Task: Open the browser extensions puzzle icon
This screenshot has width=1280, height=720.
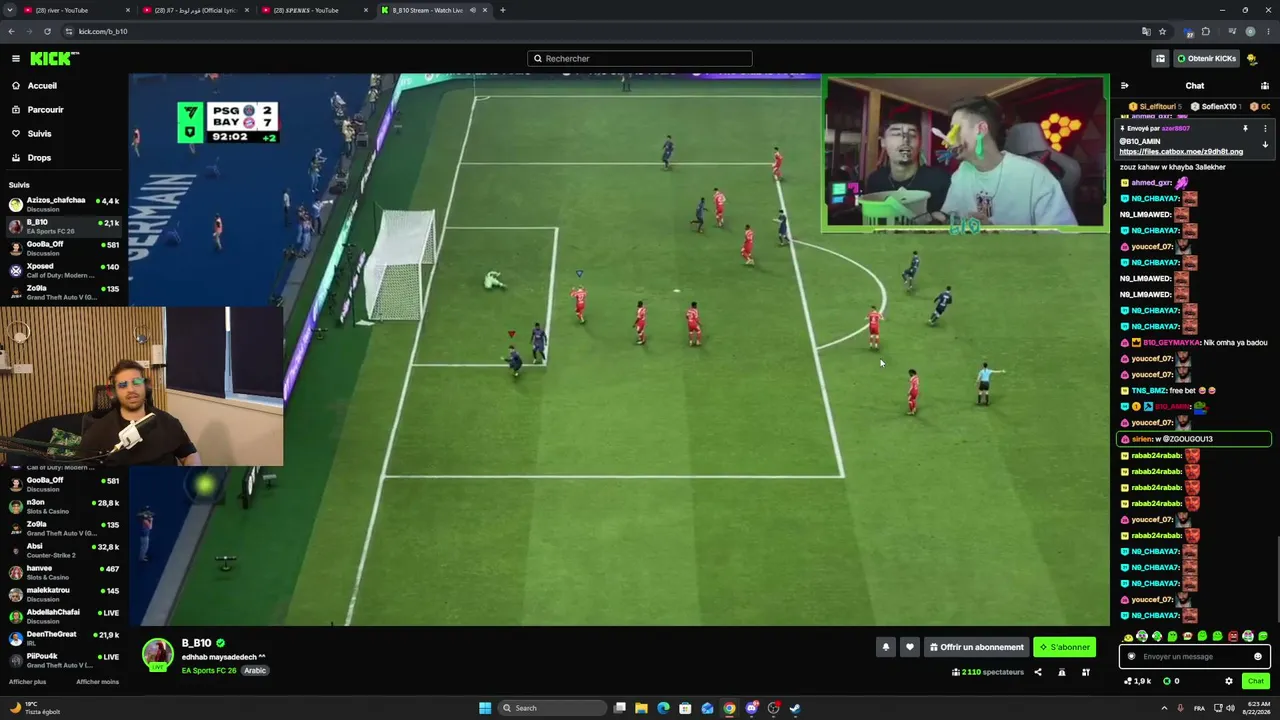Action: coord(1206,31)
